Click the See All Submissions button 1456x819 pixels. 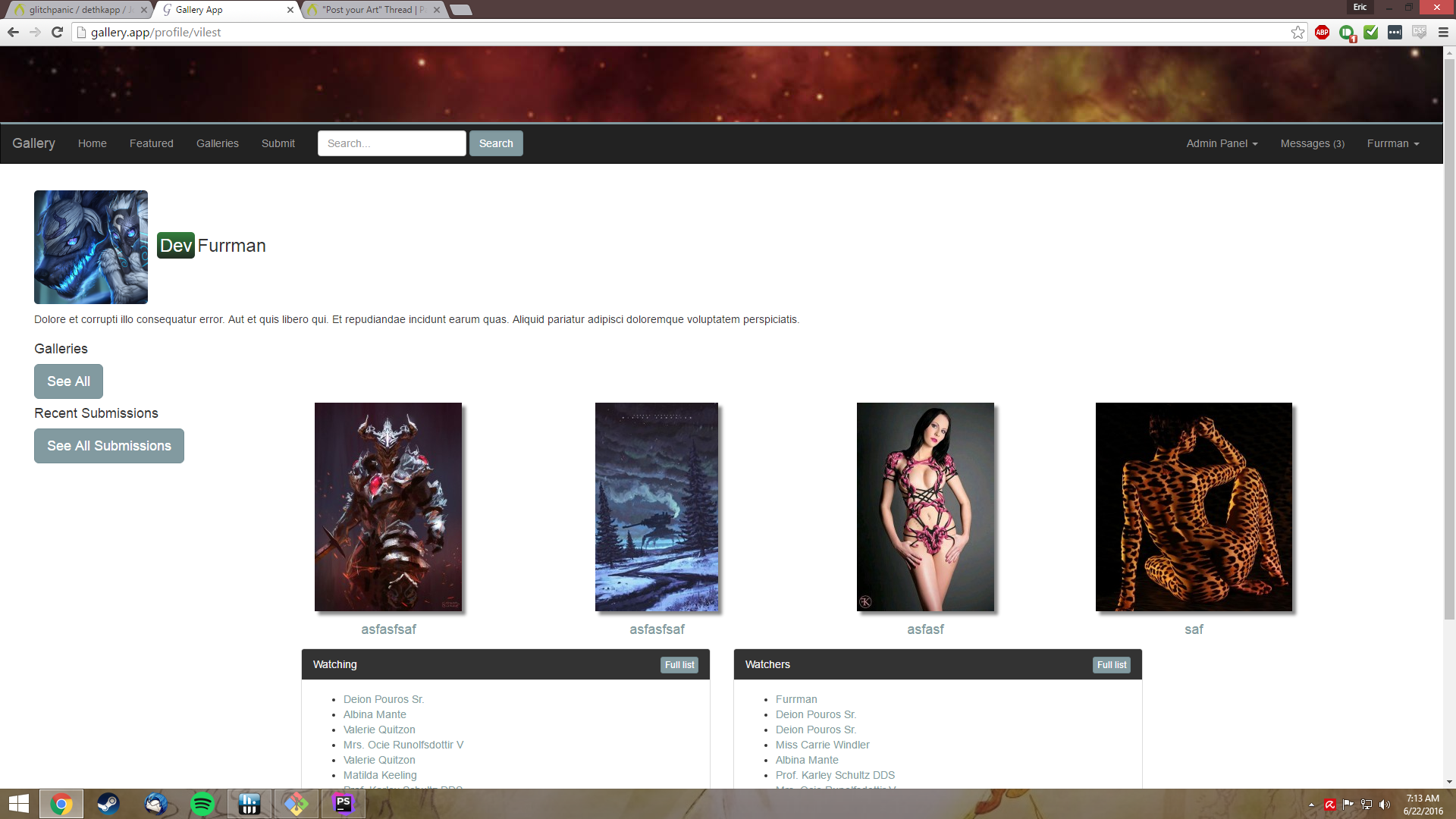point(109,446)
